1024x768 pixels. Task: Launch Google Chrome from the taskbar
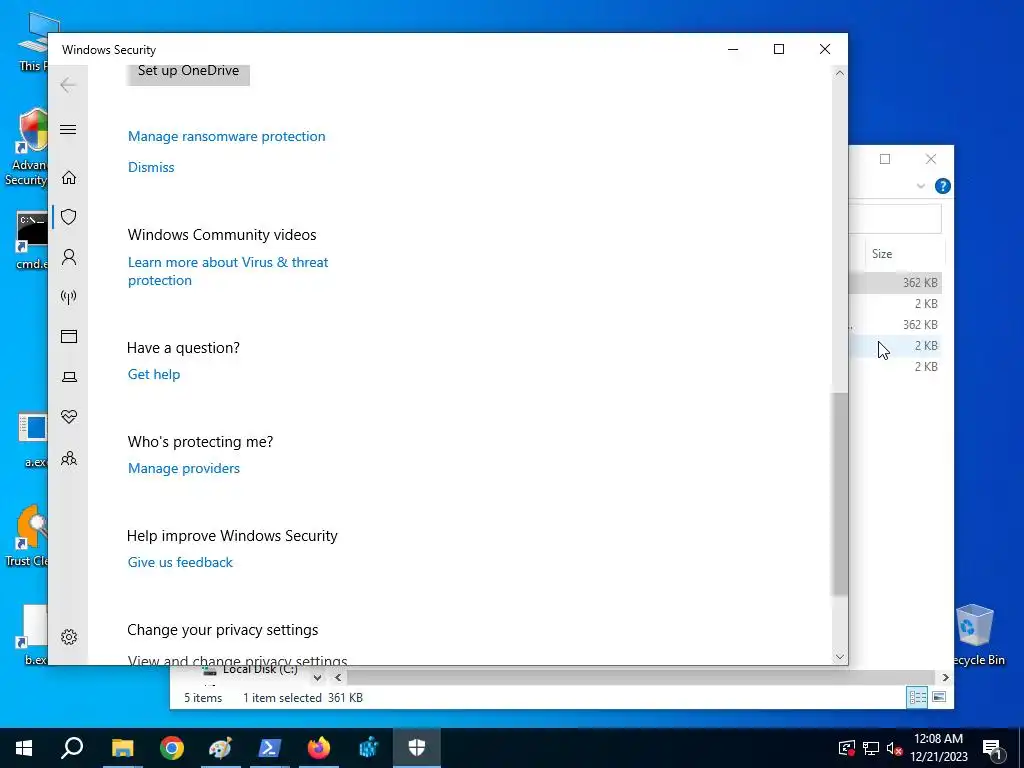coord(172,748)
